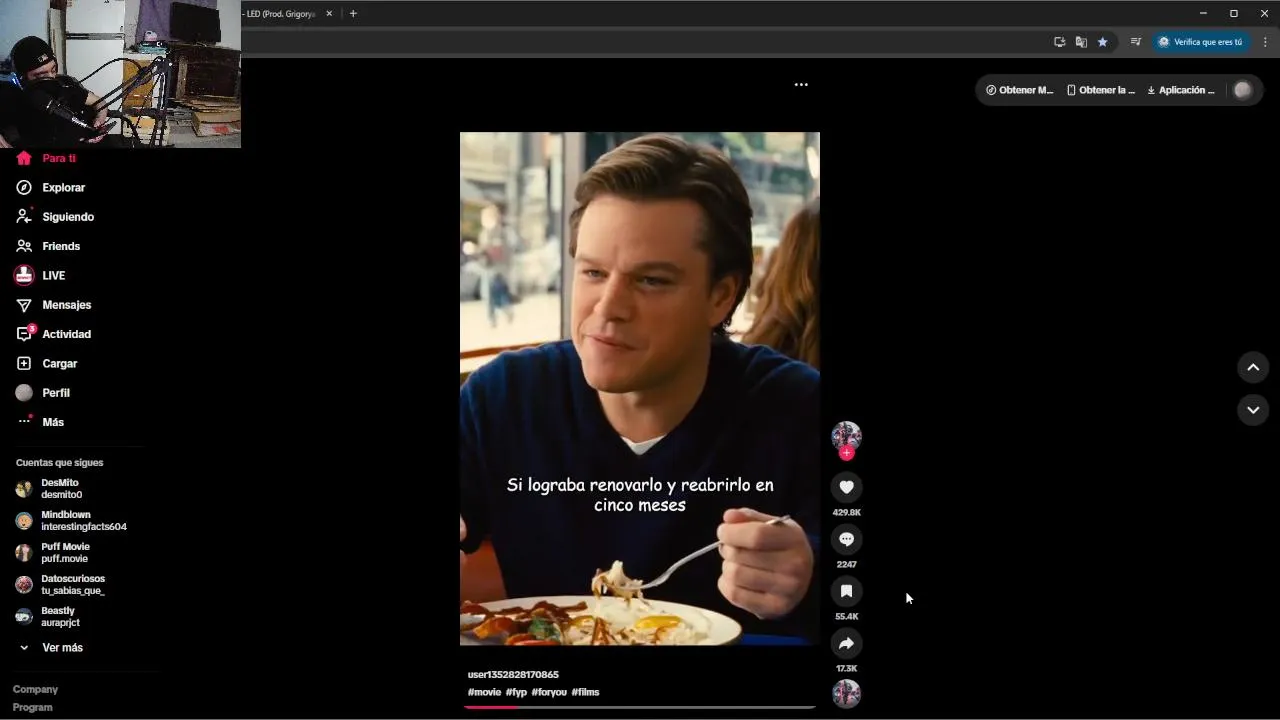Click the #fyp hashtag
1280x720 pixels.
point(516,692)
